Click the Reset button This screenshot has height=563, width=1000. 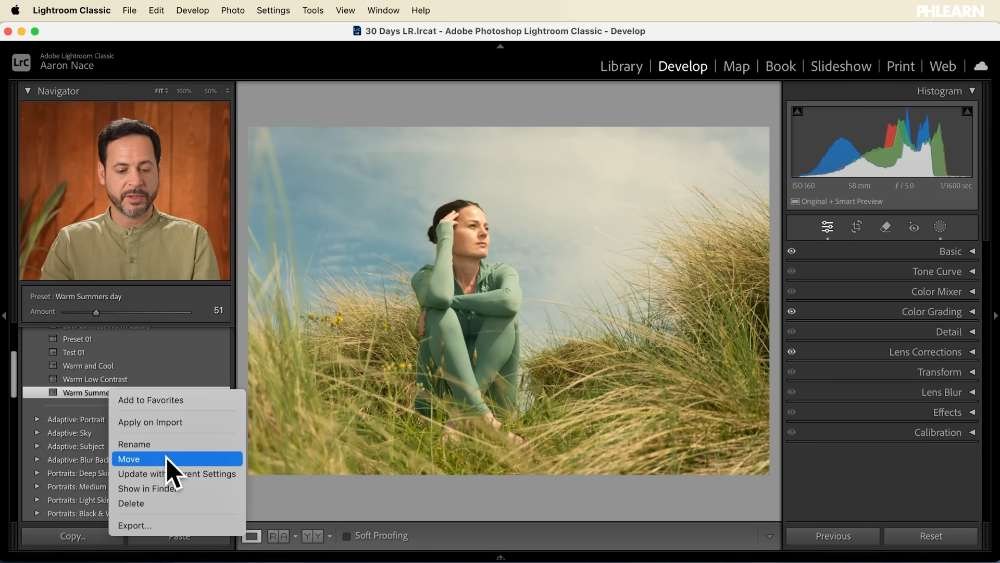click(930, 536)
